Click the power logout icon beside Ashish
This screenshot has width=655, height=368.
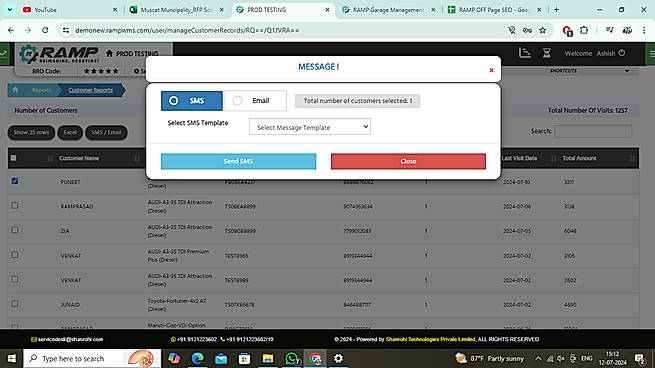pos(622,53)
